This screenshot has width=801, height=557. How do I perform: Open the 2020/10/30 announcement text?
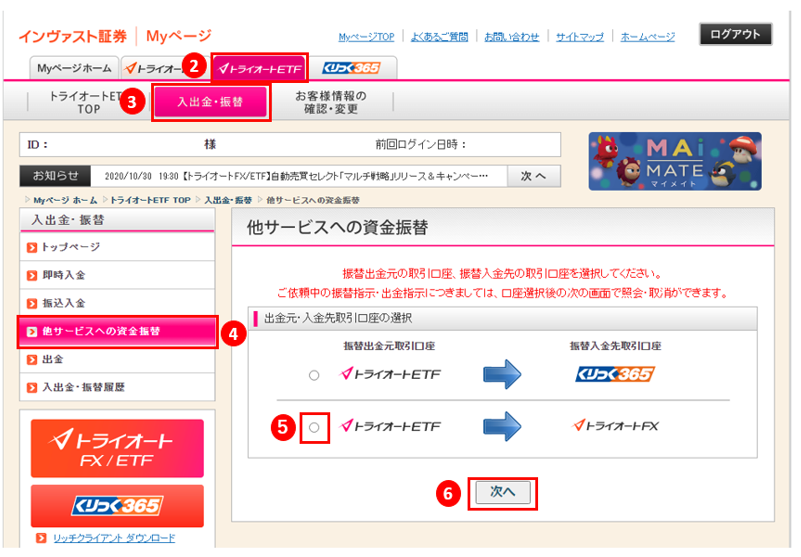coord(296,176)
